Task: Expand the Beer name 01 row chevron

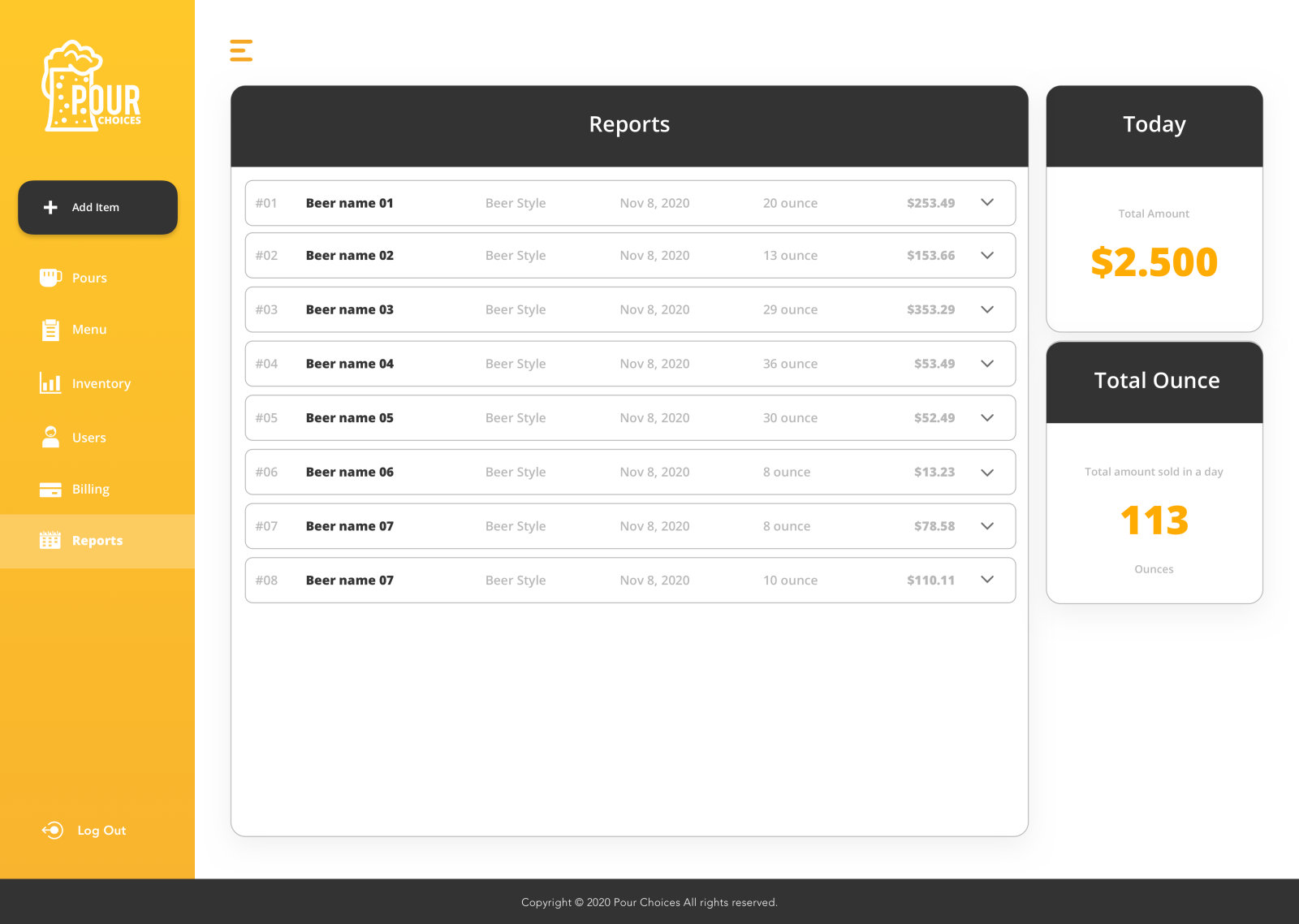Action: point(987,202)
